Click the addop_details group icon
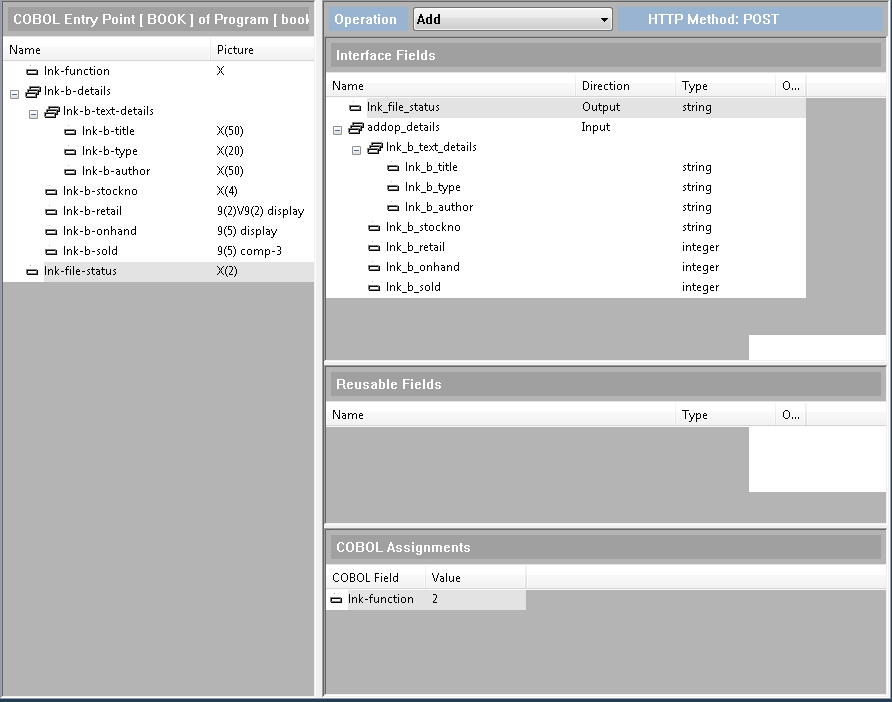The image size is (892, 702). click(355, 127)
